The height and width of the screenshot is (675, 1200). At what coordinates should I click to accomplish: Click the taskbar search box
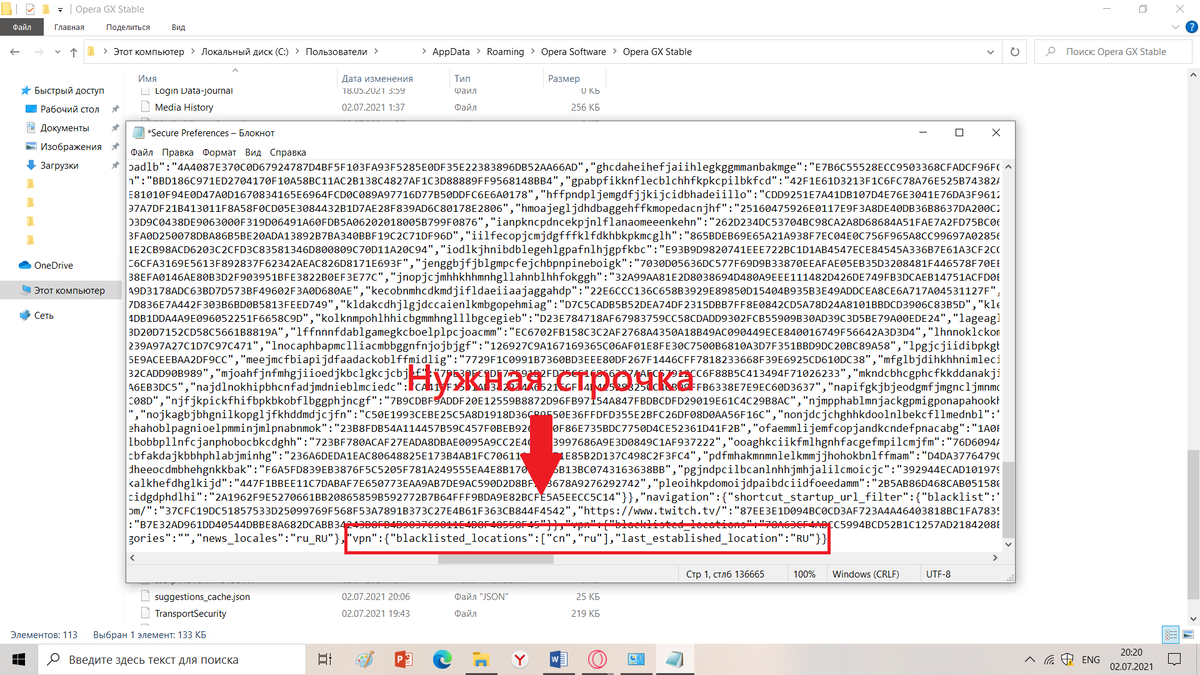pos(173,659)
